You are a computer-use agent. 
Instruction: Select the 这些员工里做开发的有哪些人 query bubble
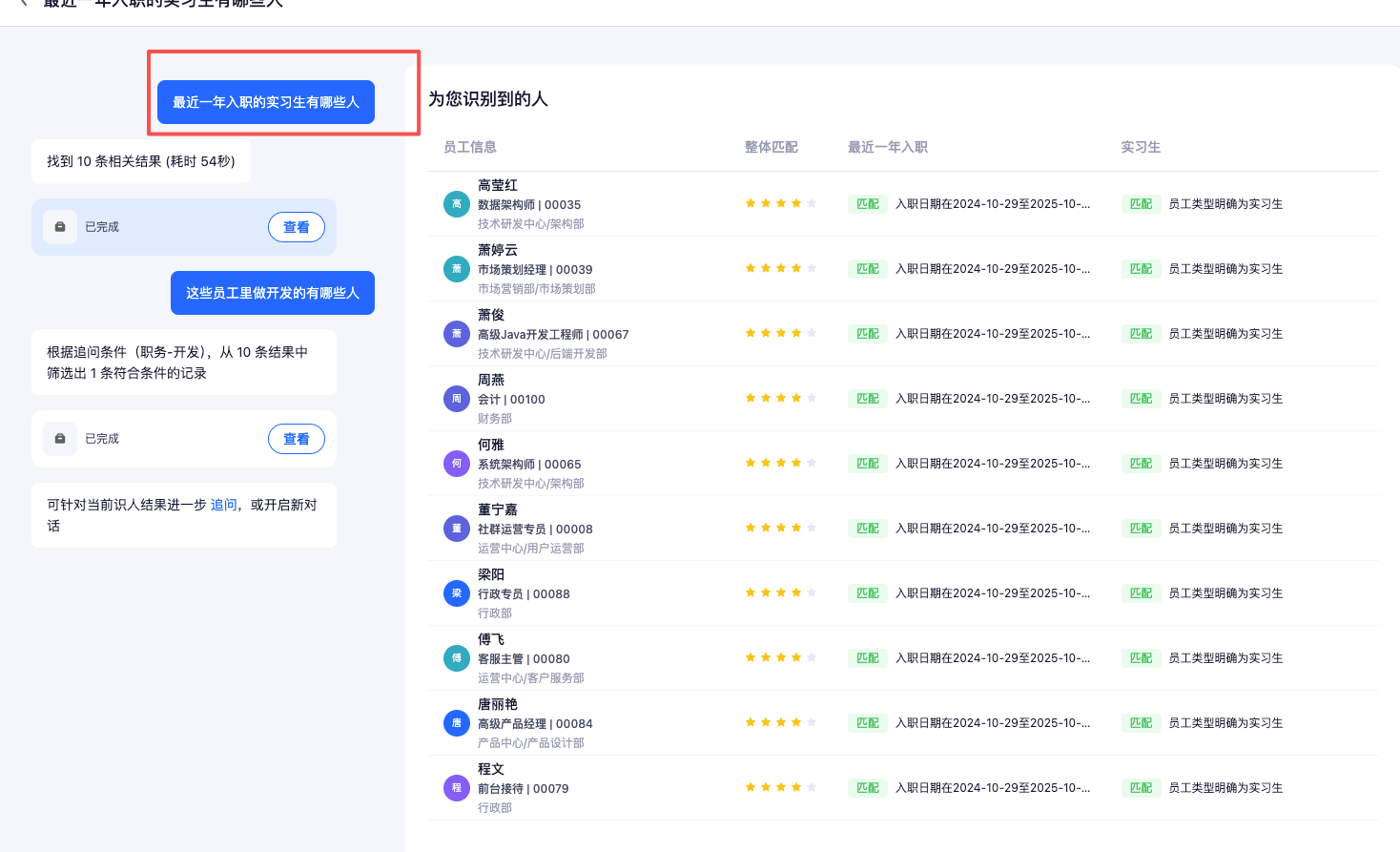[272, 293]
